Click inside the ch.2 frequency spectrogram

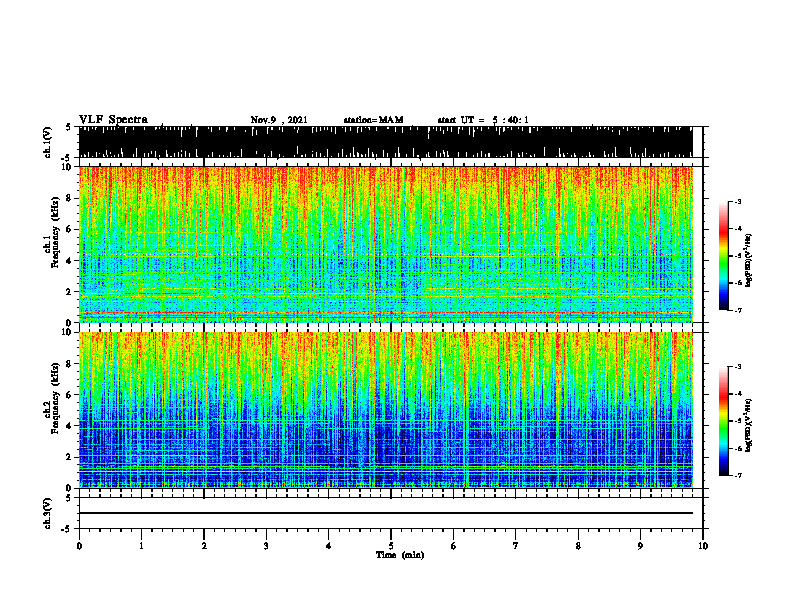click(385, 410)
